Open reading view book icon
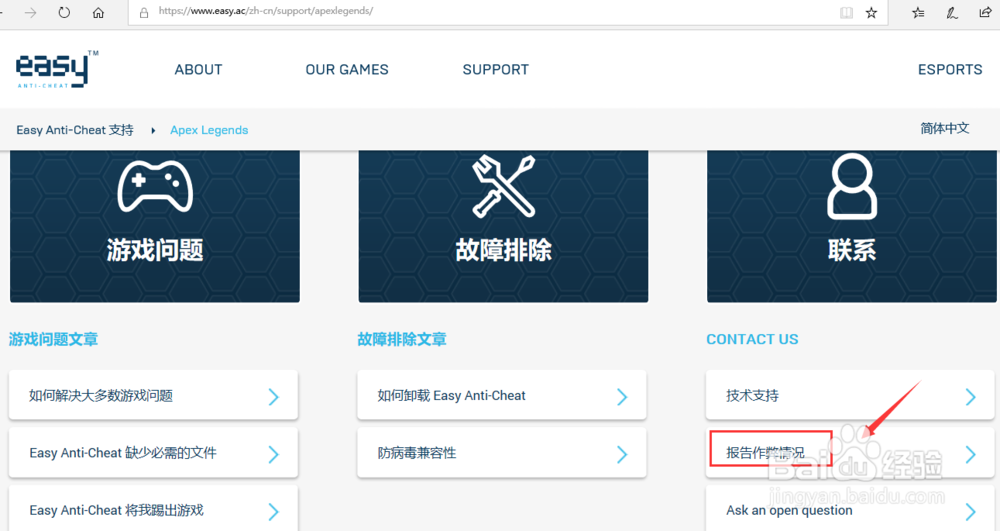 846,12
